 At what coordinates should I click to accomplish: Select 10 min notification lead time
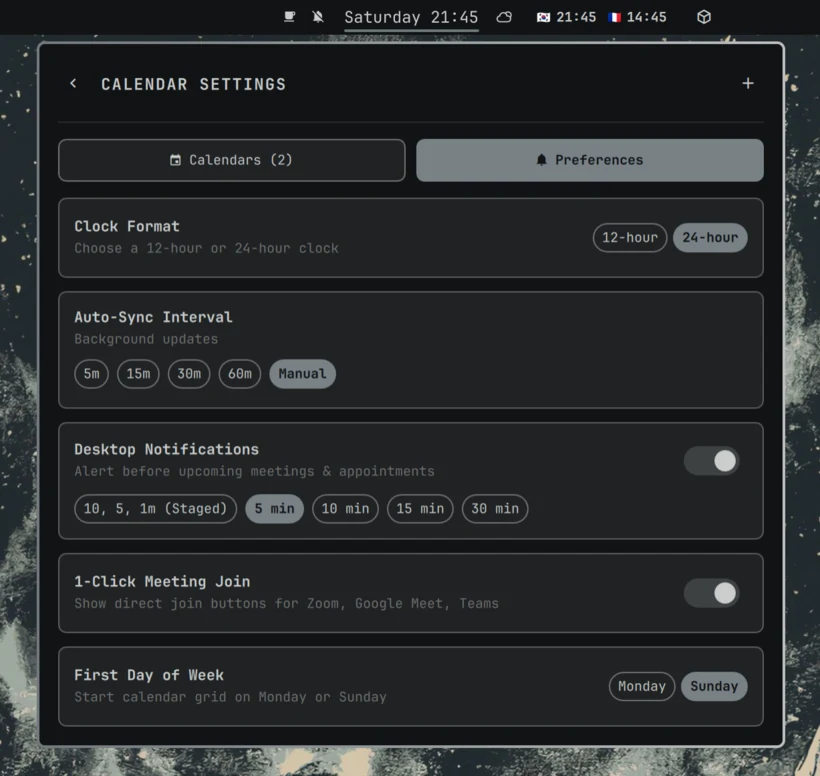click(x=345, y=509)
